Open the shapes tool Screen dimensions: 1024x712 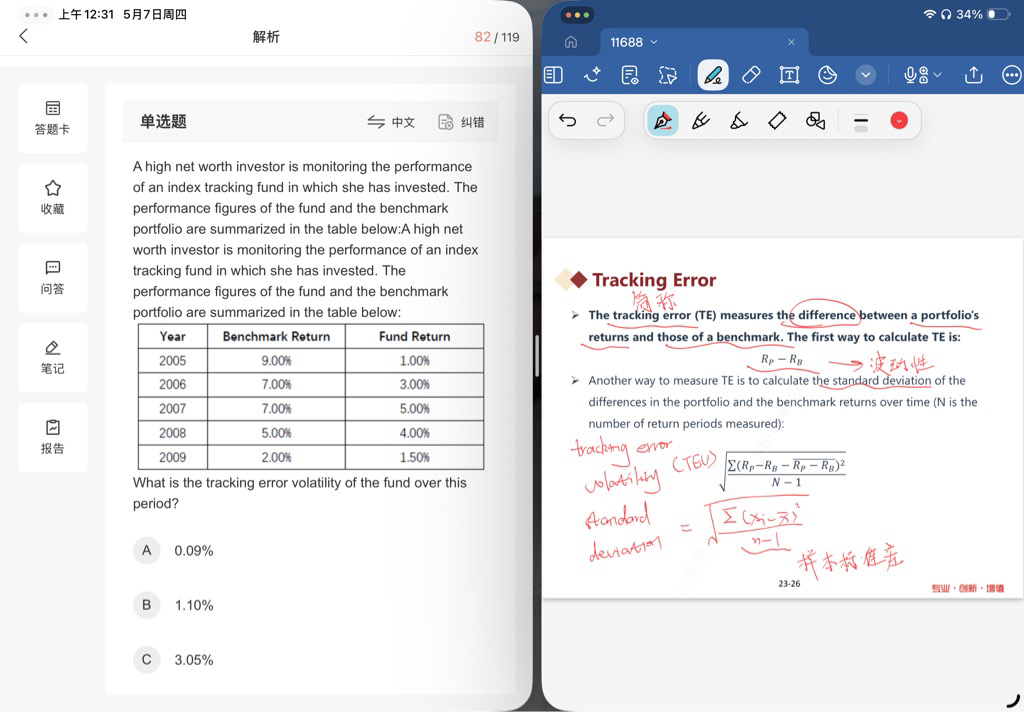pos(815,121)
